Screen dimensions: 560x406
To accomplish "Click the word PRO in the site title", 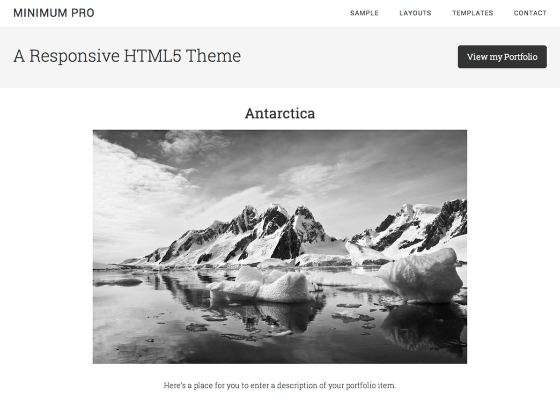I will point(82,13).
